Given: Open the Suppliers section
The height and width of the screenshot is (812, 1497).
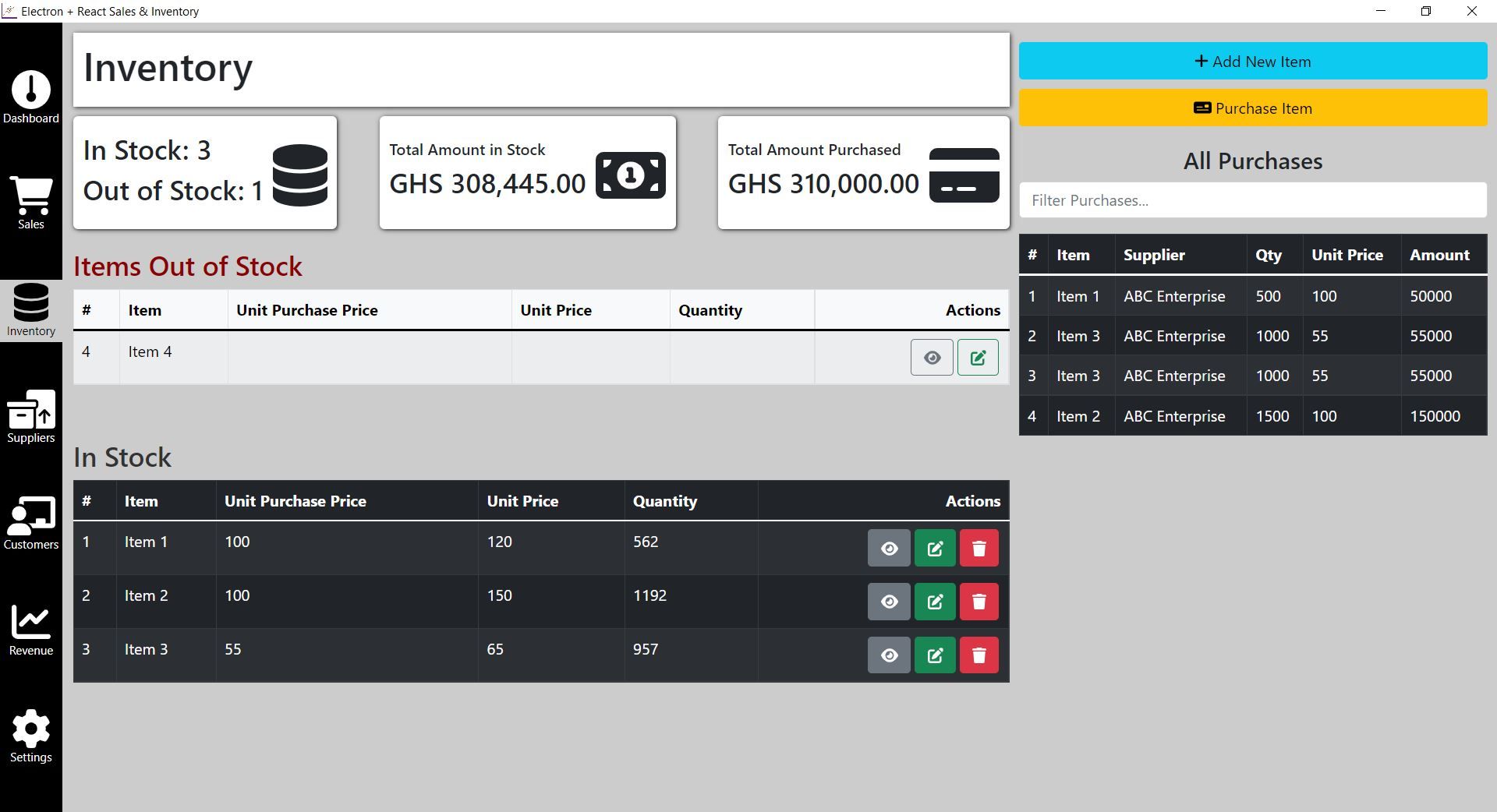Looking at the screenshot, I should click(31, 417).
